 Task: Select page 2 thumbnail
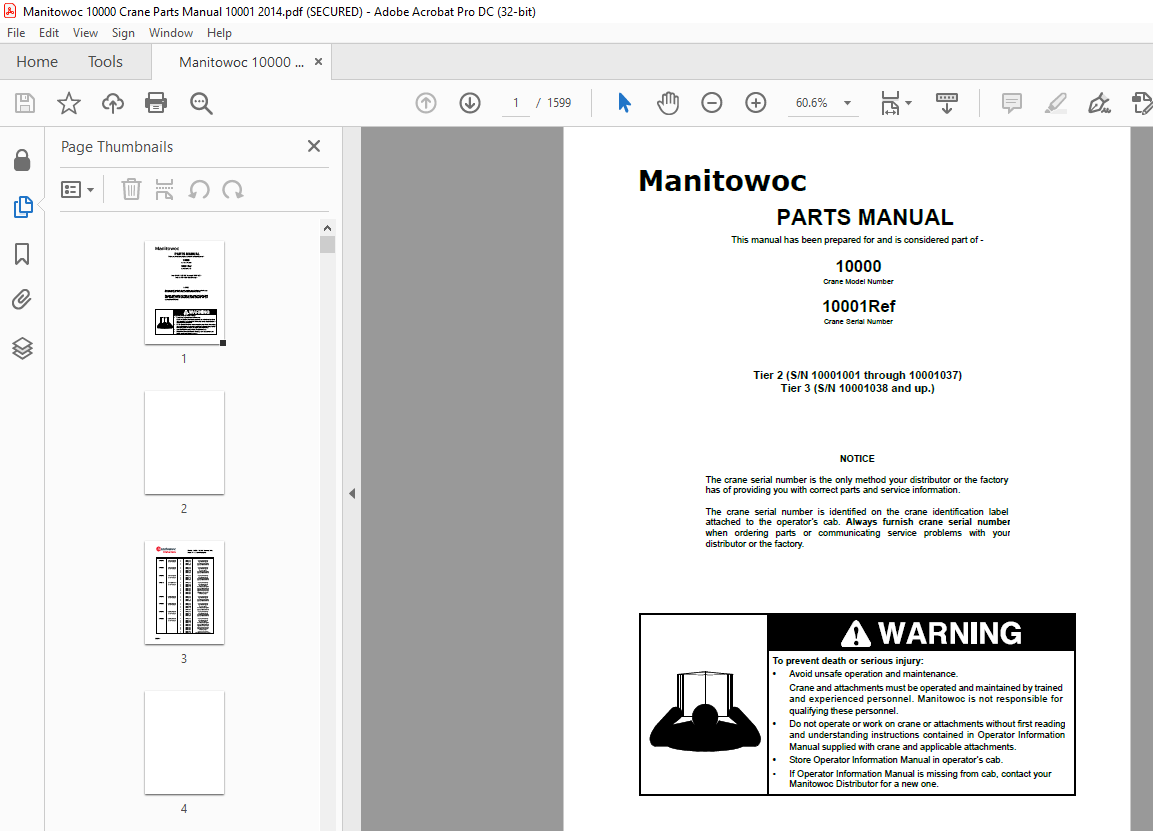(185, 443)
